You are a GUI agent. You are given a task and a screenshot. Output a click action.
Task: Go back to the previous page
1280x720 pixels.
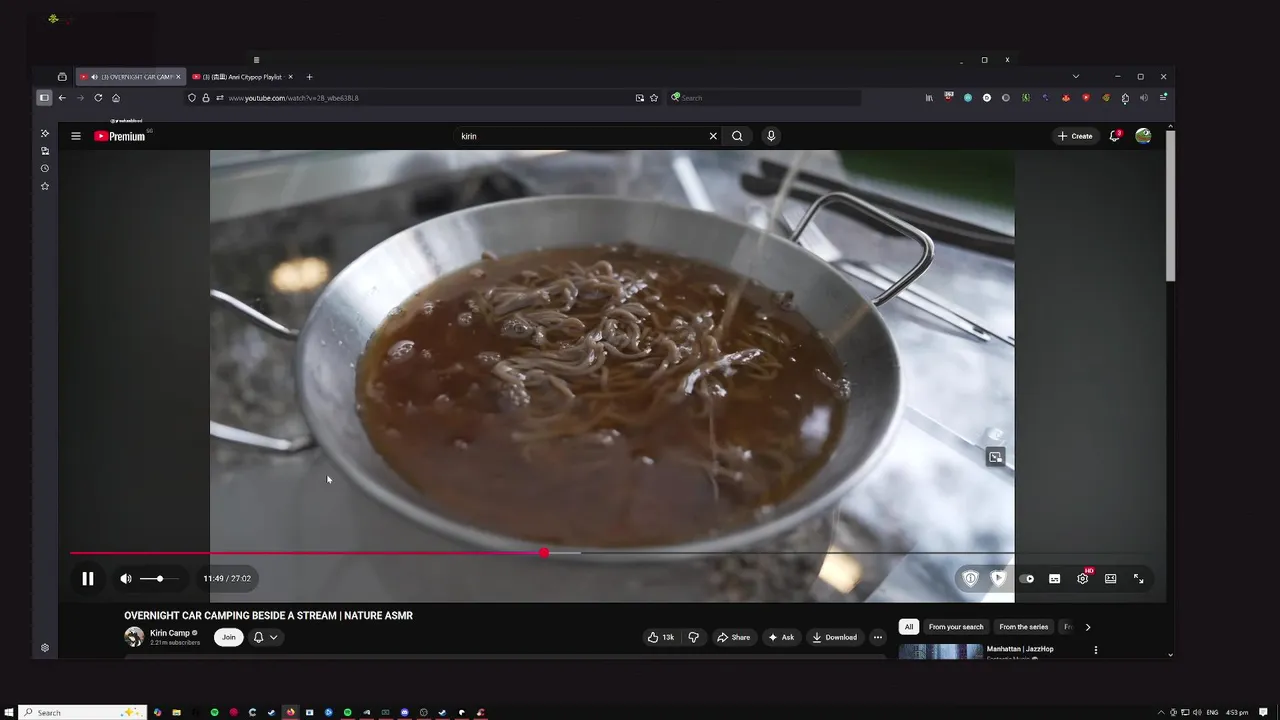62,98
